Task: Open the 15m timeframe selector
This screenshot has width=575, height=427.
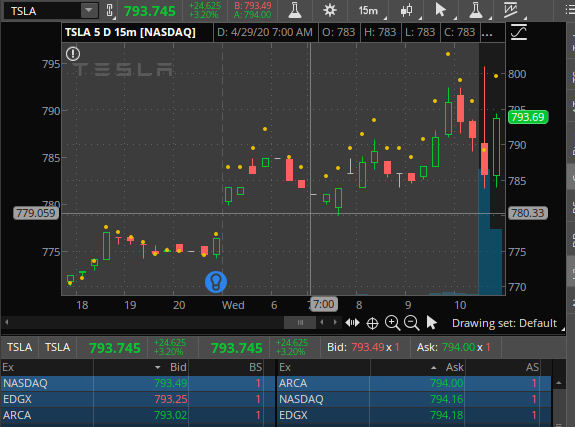Action: [x=368, y=11]
